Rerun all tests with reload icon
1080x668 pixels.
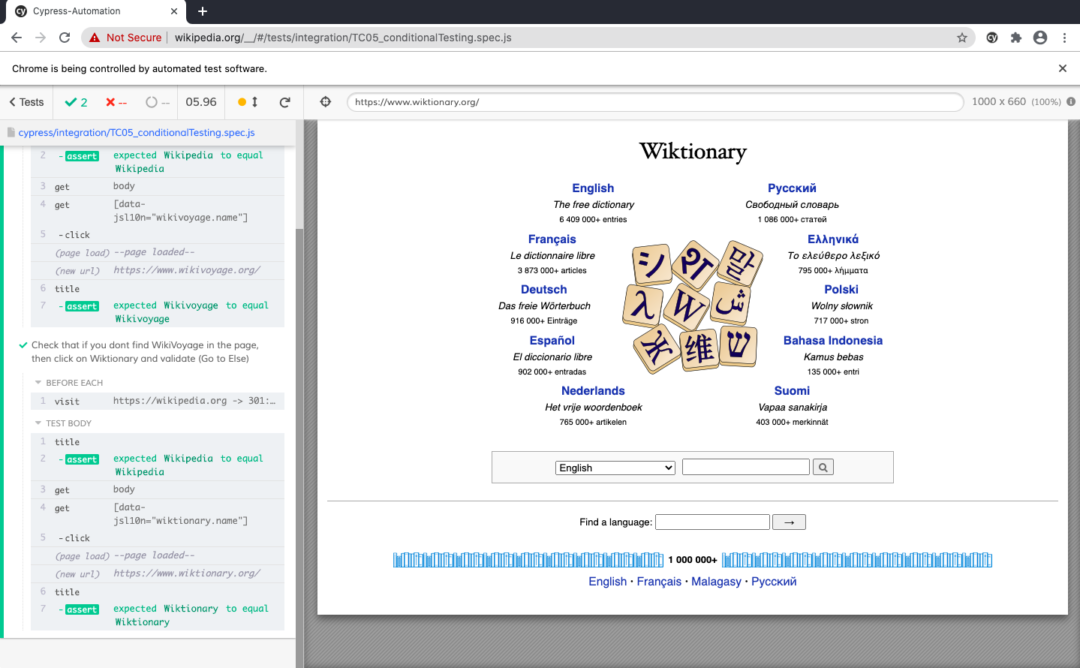[284, 102]
